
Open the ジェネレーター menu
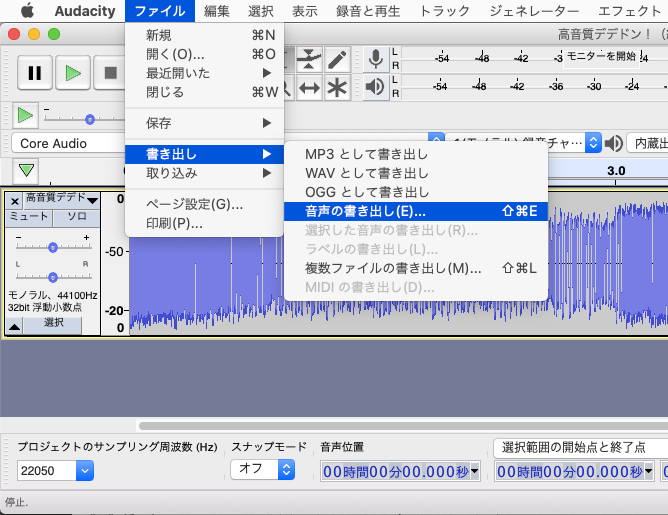click(x=534, y=11)
